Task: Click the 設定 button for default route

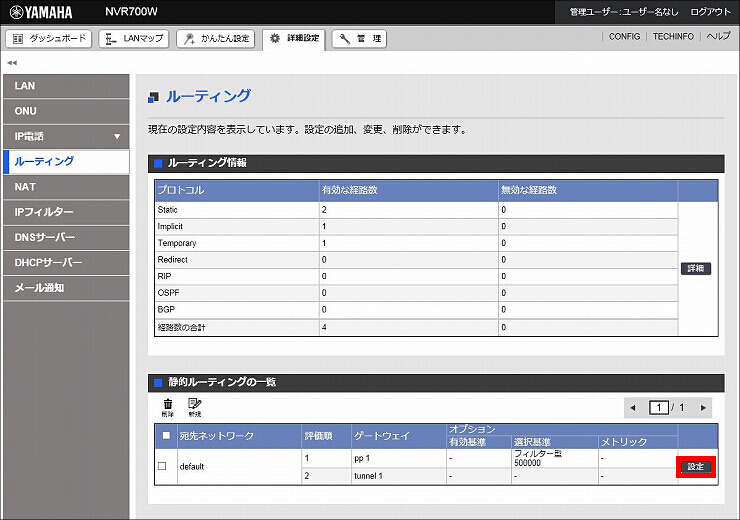Action: pos(696,467)
